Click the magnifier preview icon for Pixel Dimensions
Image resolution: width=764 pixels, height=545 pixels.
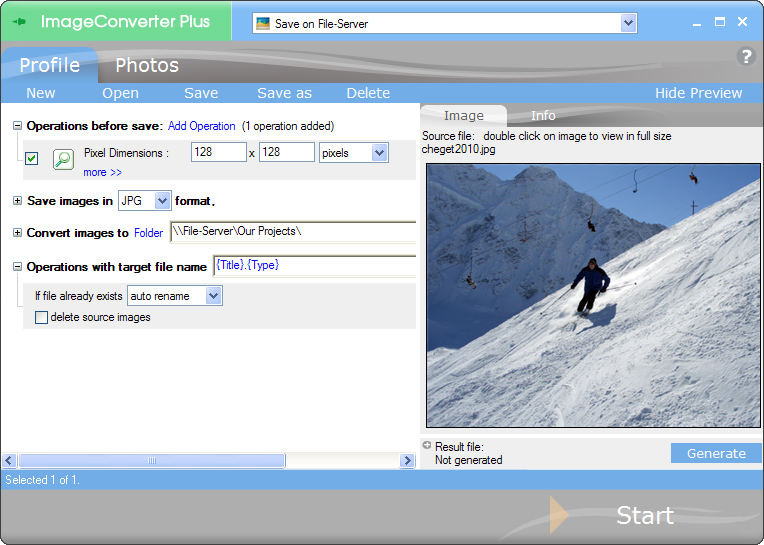click(x=63, y=158)
